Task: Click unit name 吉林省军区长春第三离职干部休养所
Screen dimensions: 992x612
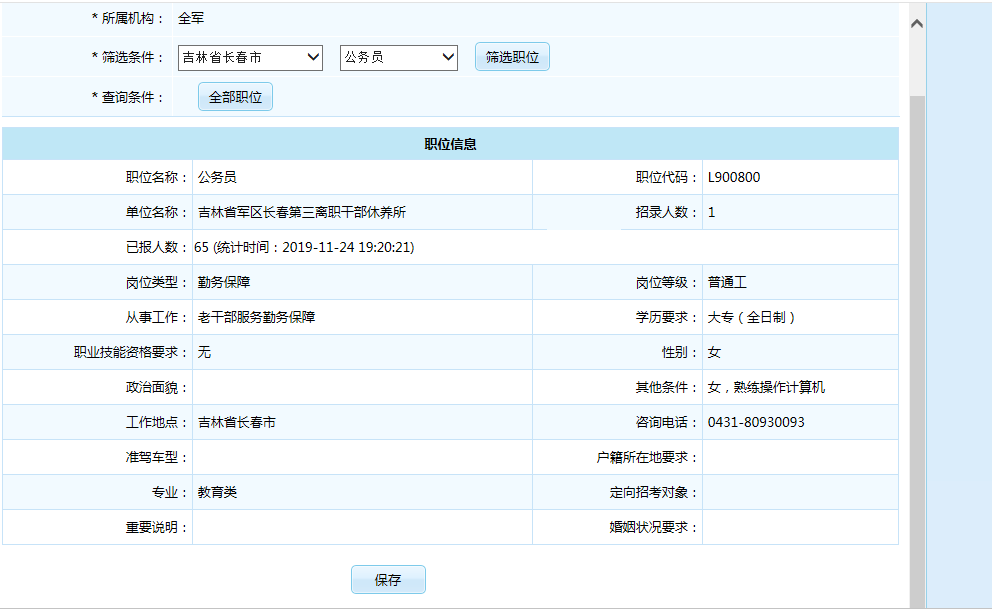Action: (x=302, y=212)
